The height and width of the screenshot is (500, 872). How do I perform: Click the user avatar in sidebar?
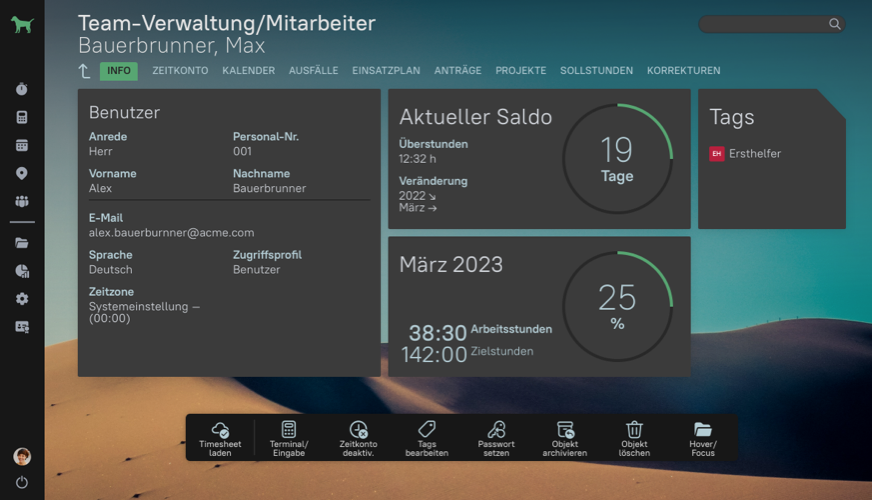[x=22, y=456]
